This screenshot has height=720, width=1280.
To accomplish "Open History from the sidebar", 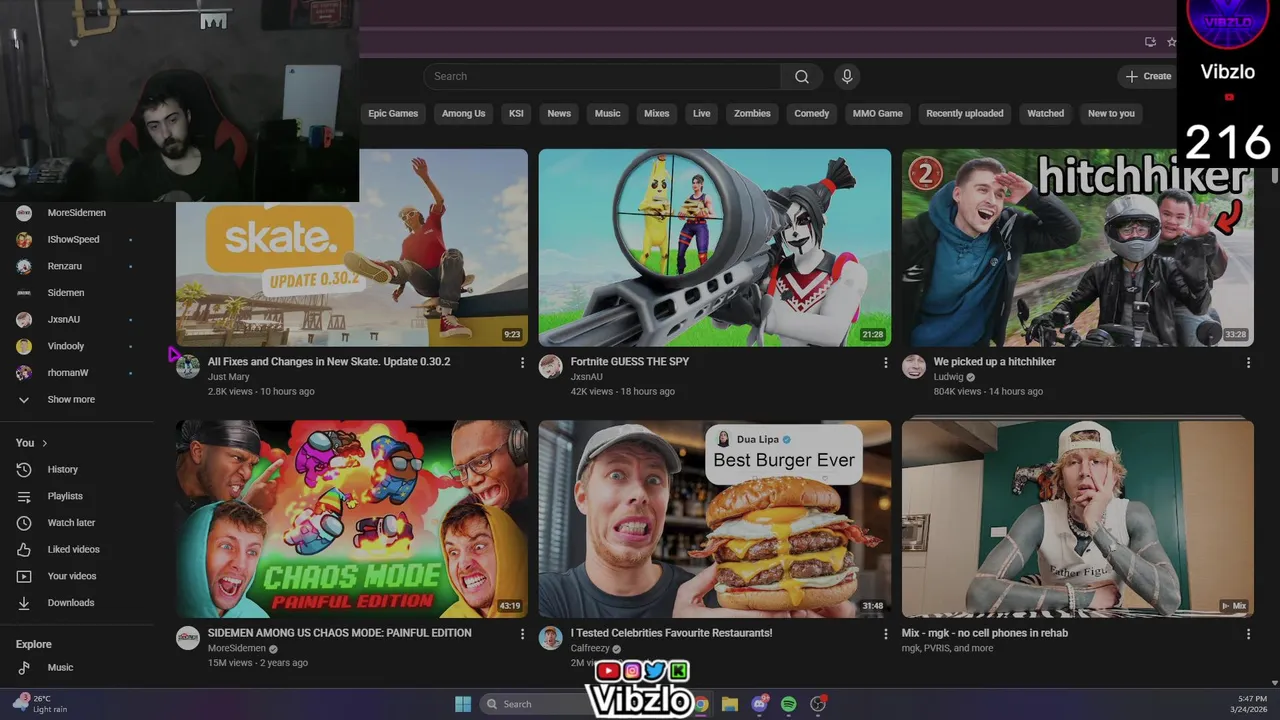I will pyautogui.click(x=62, y=469).
